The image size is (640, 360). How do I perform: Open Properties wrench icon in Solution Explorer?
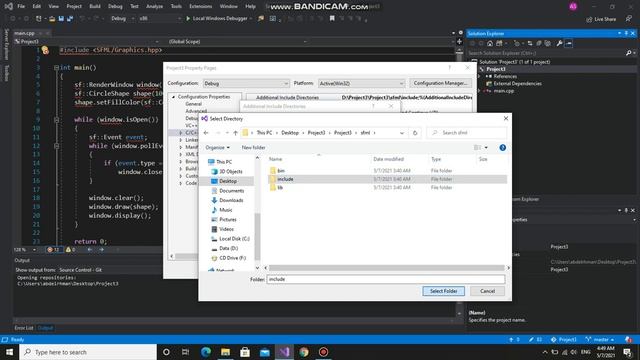coord(560,43)
